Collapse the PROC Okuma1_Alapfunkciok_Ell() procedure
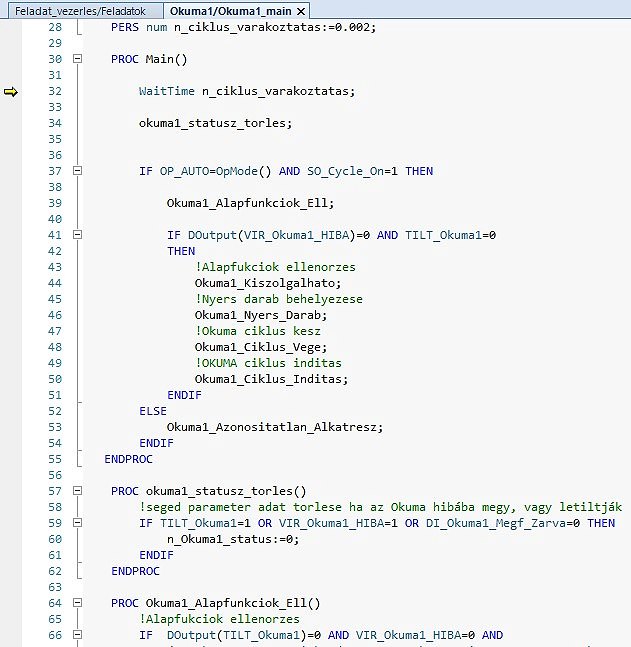 point(77,603)
